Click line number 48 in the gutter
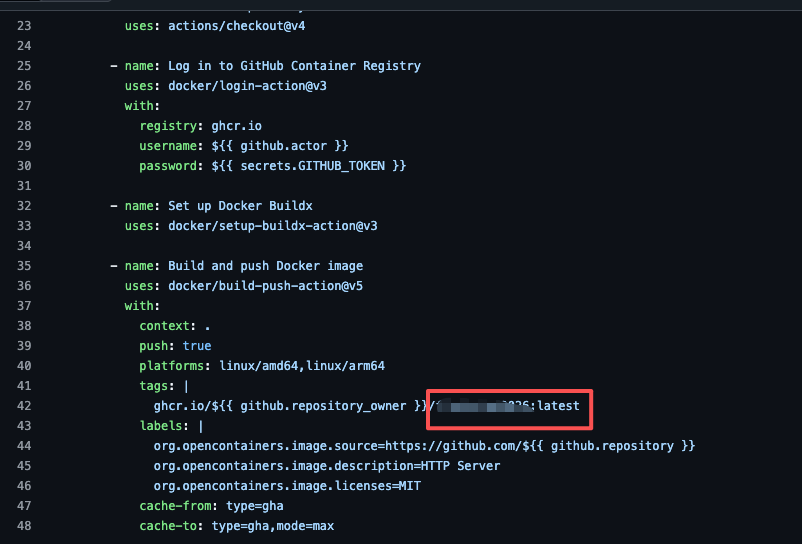 pos(26,526)
